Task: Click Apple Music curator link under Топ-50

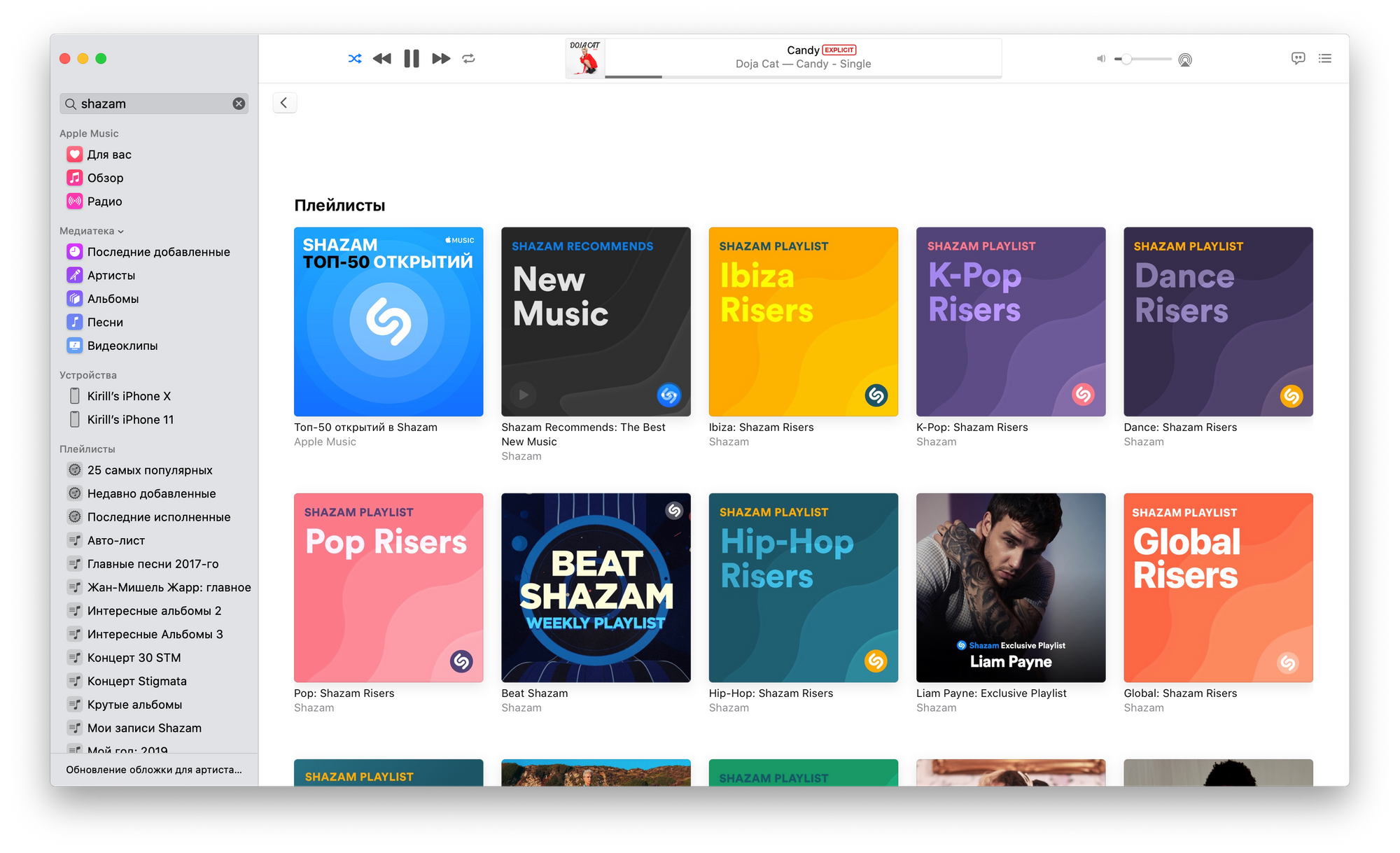Action: coord(325,442)
